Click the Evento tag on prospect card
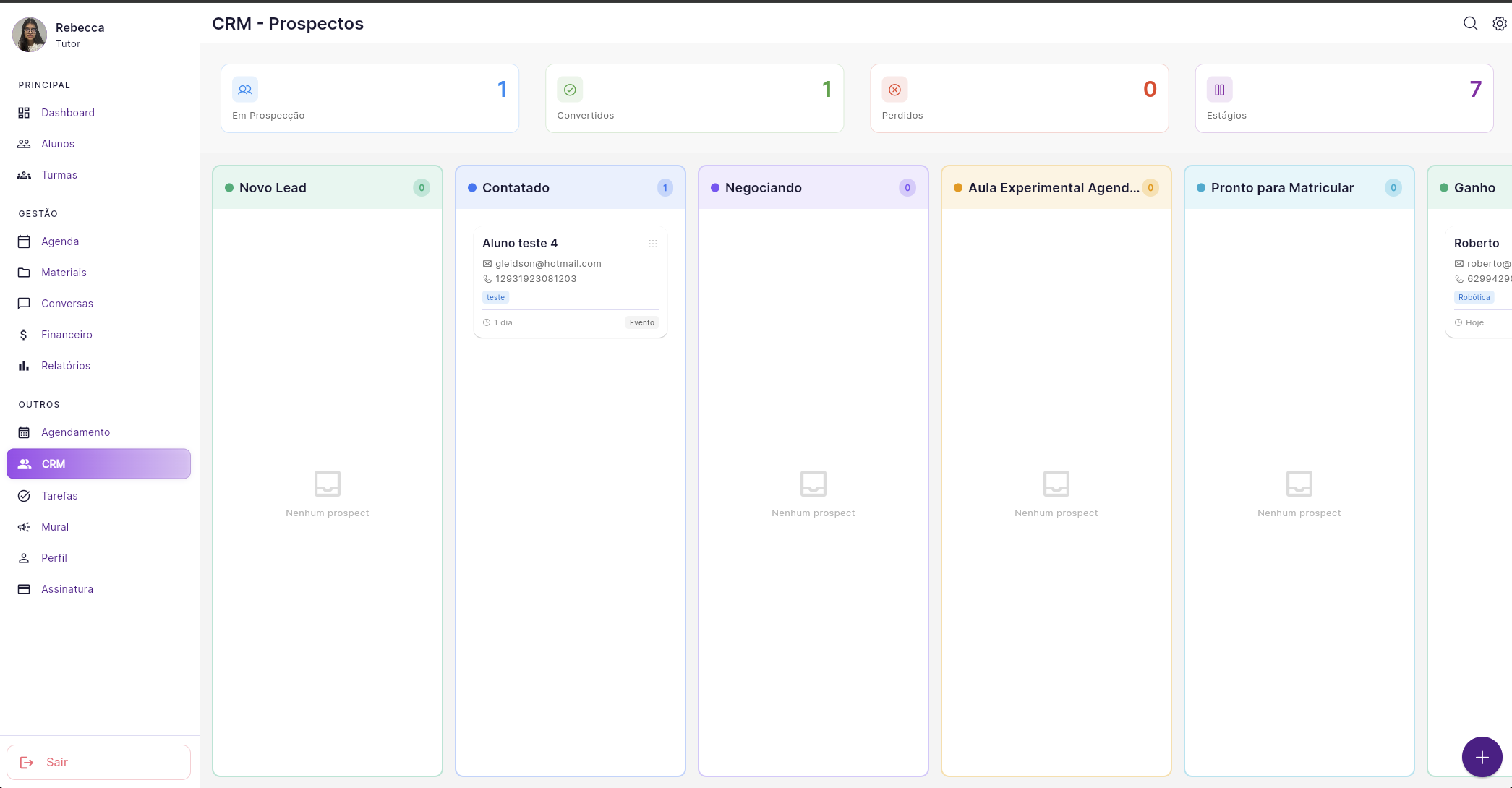This screenshot has height=788, width=1512. (x=641, y=323)
